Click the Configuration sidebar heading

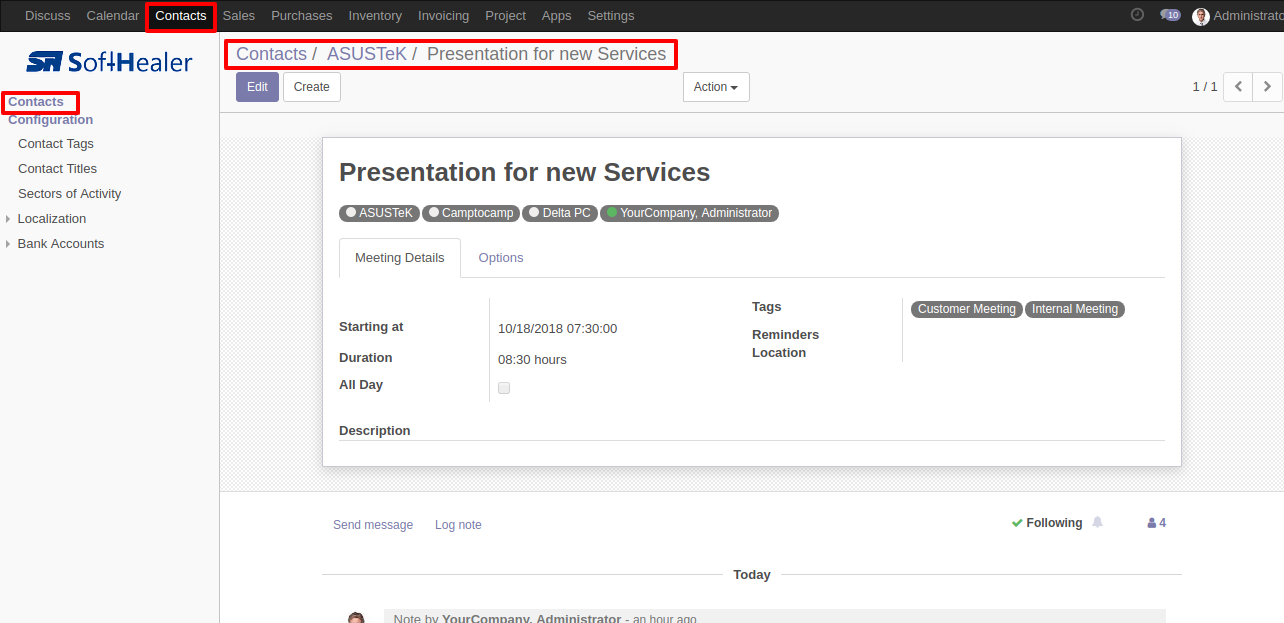click(51, 120)
